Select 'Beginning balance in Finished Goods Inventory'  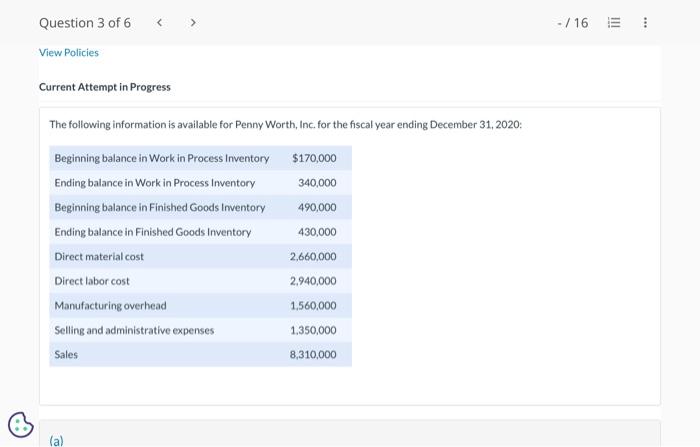160,207
